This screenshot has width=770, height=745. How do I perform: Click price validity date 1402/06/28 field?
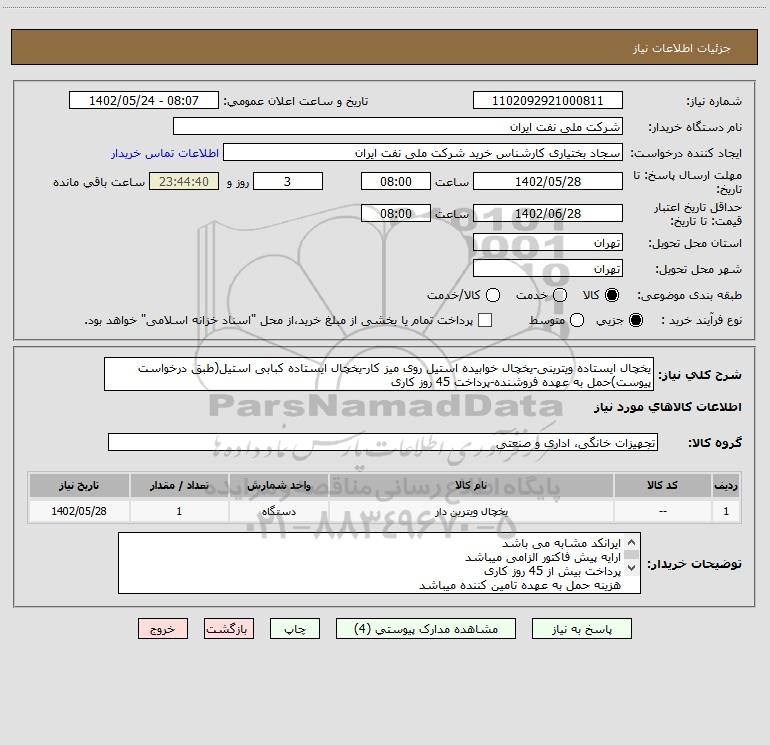point(548,213)
